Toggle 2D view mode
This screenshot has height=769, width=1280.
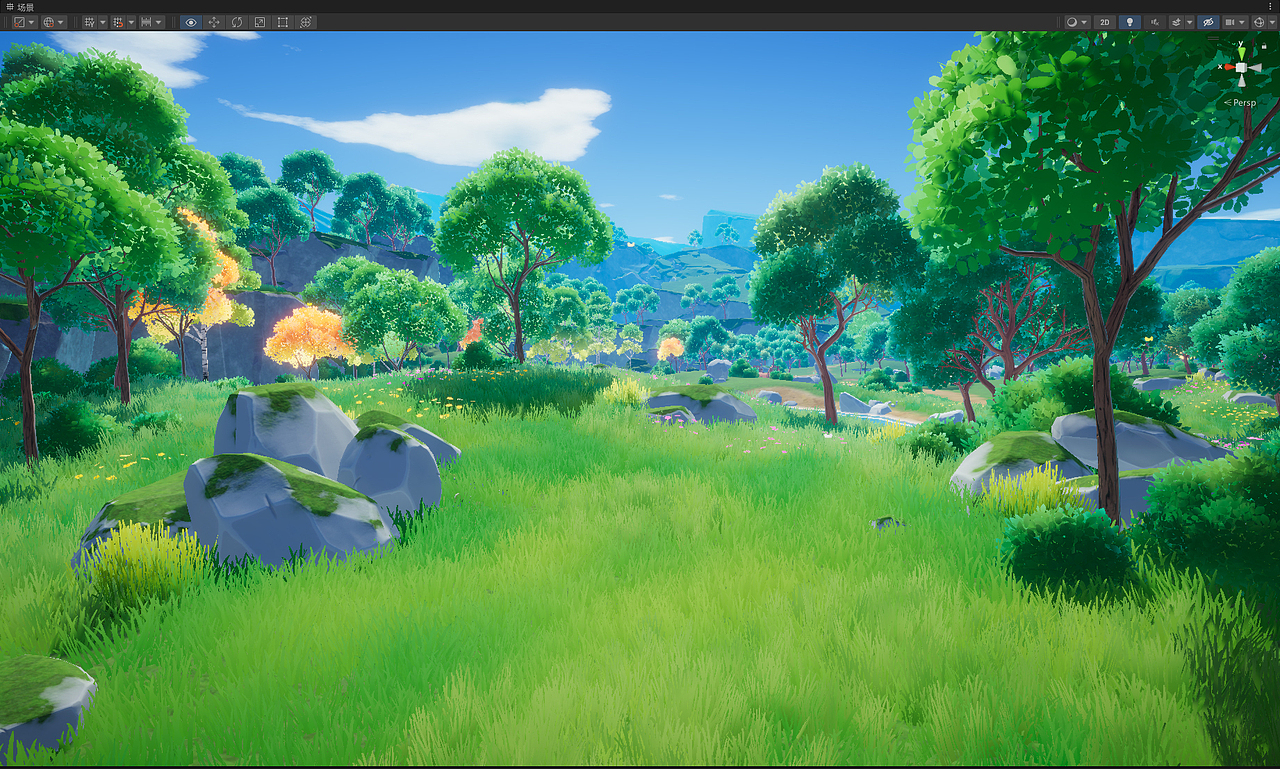point(1105,22)
